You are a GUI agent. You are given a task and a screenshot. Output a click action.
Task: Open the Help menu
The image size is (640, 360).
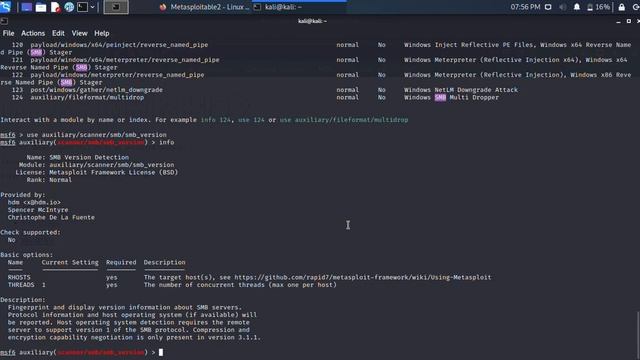coord(102,33)
